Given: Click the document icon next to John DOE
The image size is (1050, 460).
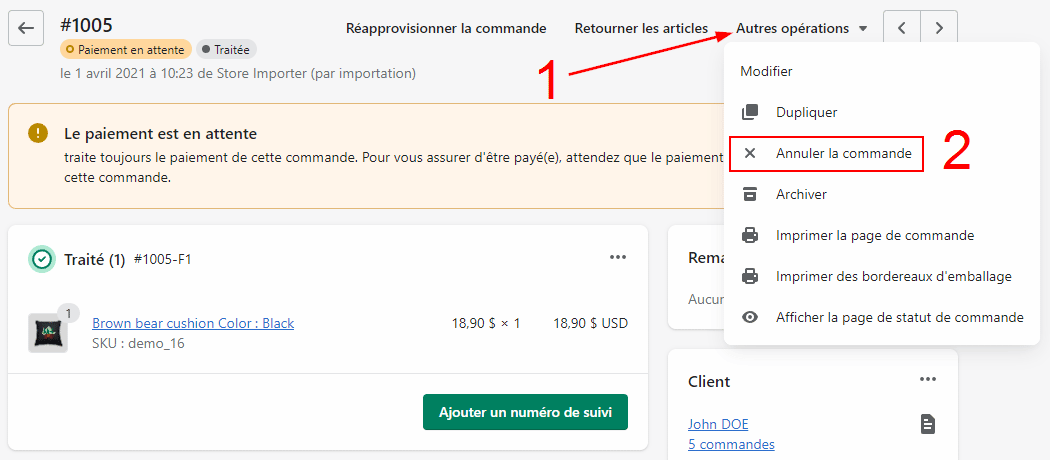Looking at the screenshot, I should coord(928,425).
